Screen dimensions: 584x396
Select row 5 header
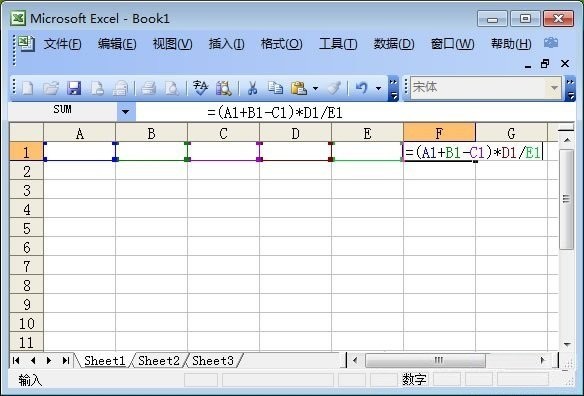click(x=26, y=228)
